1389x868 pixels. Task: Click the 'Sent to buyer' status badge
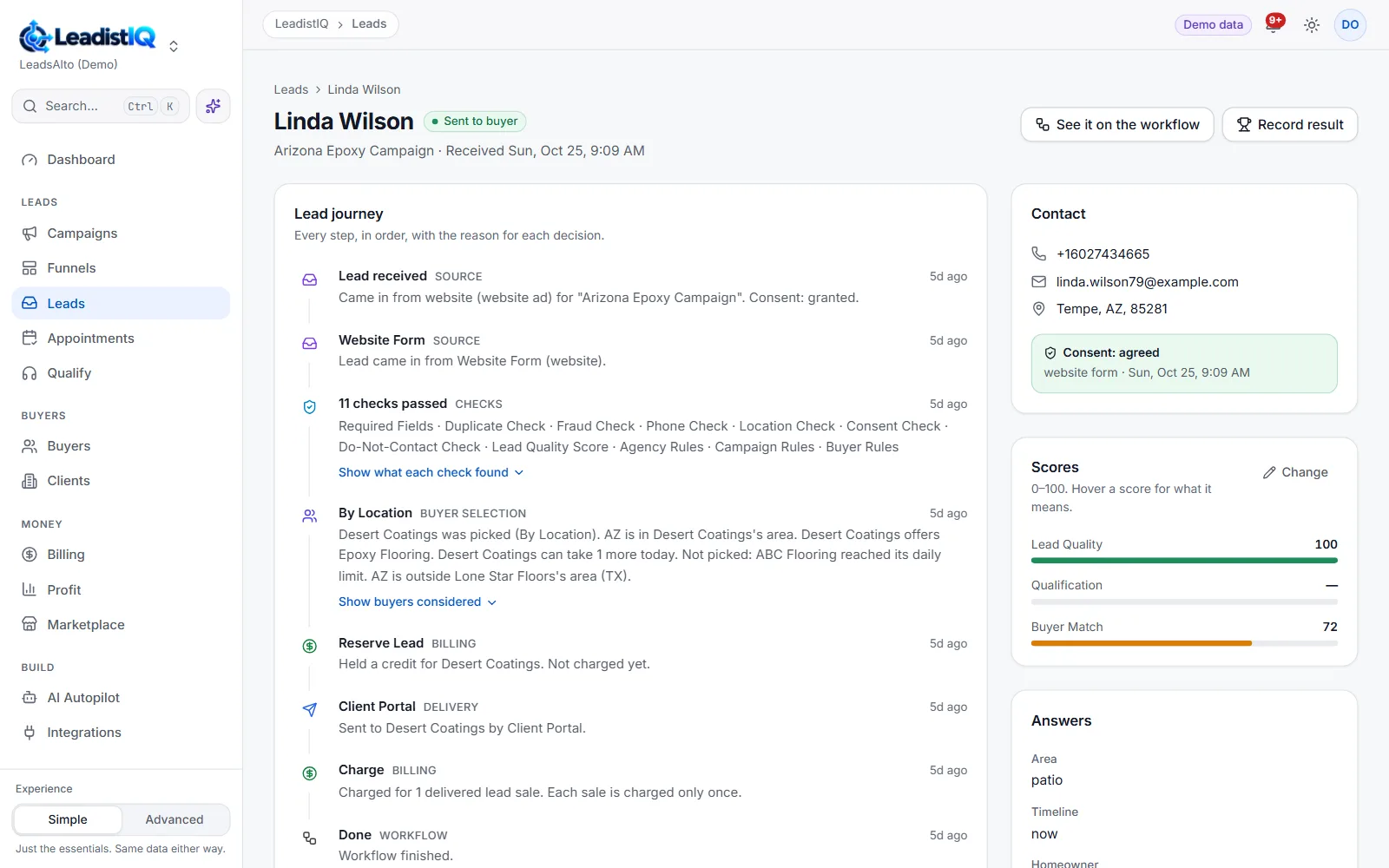click(x=475, y=122)
